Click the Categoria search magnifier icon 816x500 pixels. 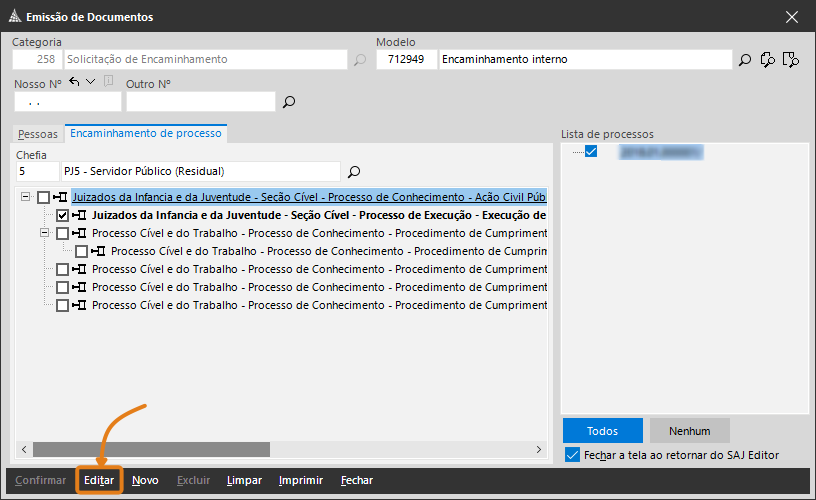pos(360,60)
